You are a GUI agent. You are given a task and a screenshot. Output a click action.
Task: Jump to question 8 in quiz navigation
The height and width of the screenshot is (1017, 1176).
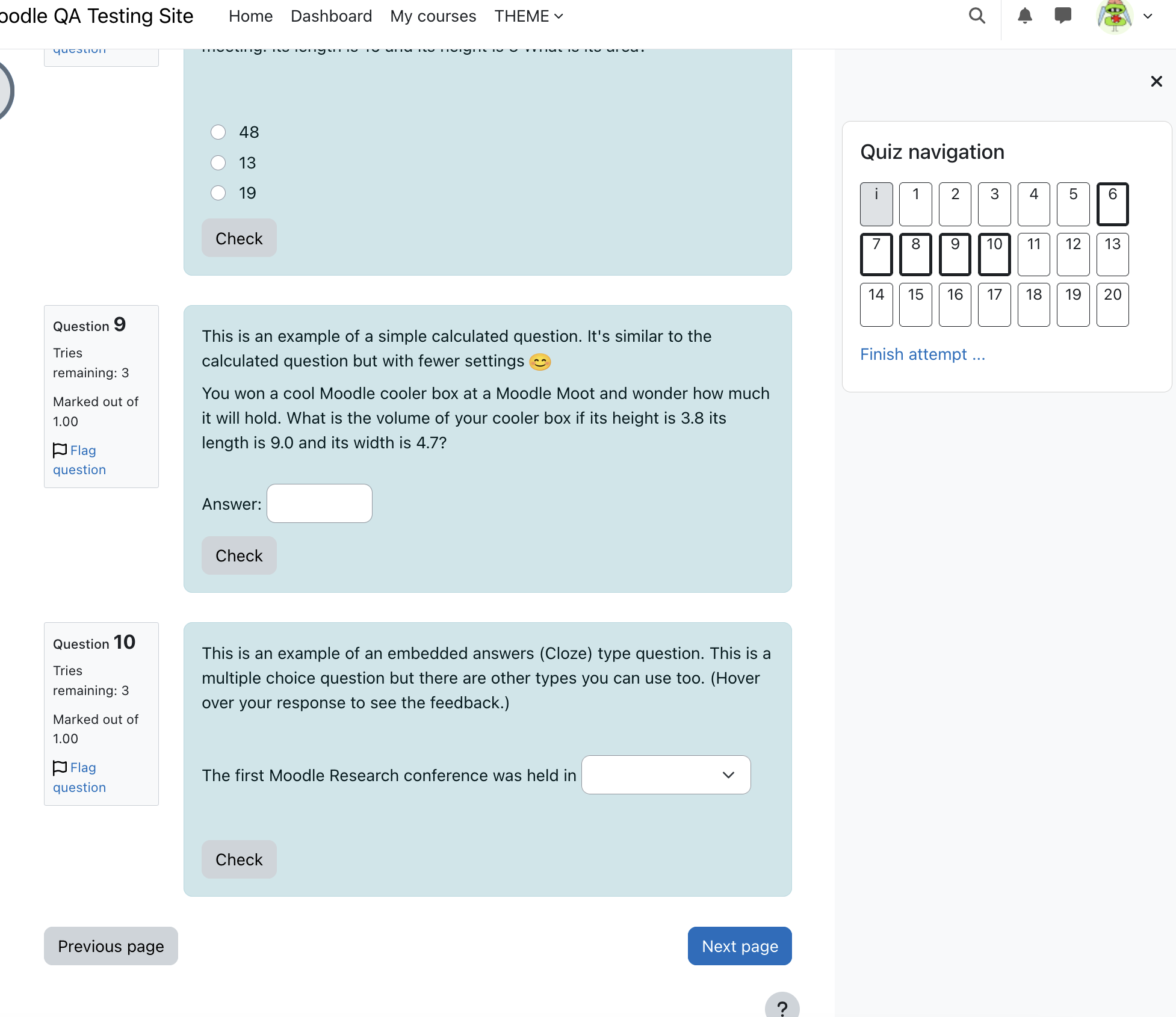point(915,255)
